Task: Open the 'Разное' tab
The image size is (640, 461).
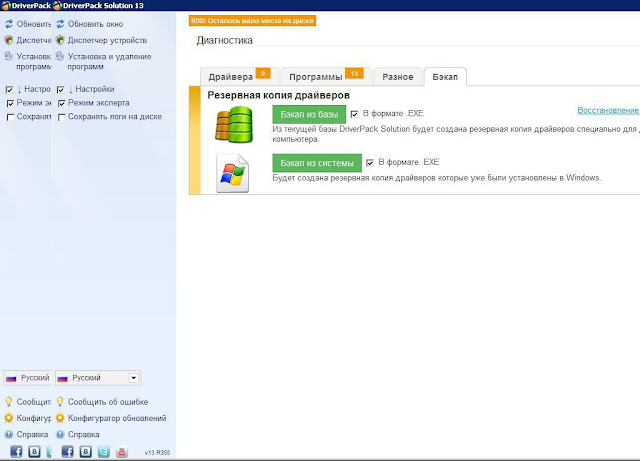Action: coord(398,77)
